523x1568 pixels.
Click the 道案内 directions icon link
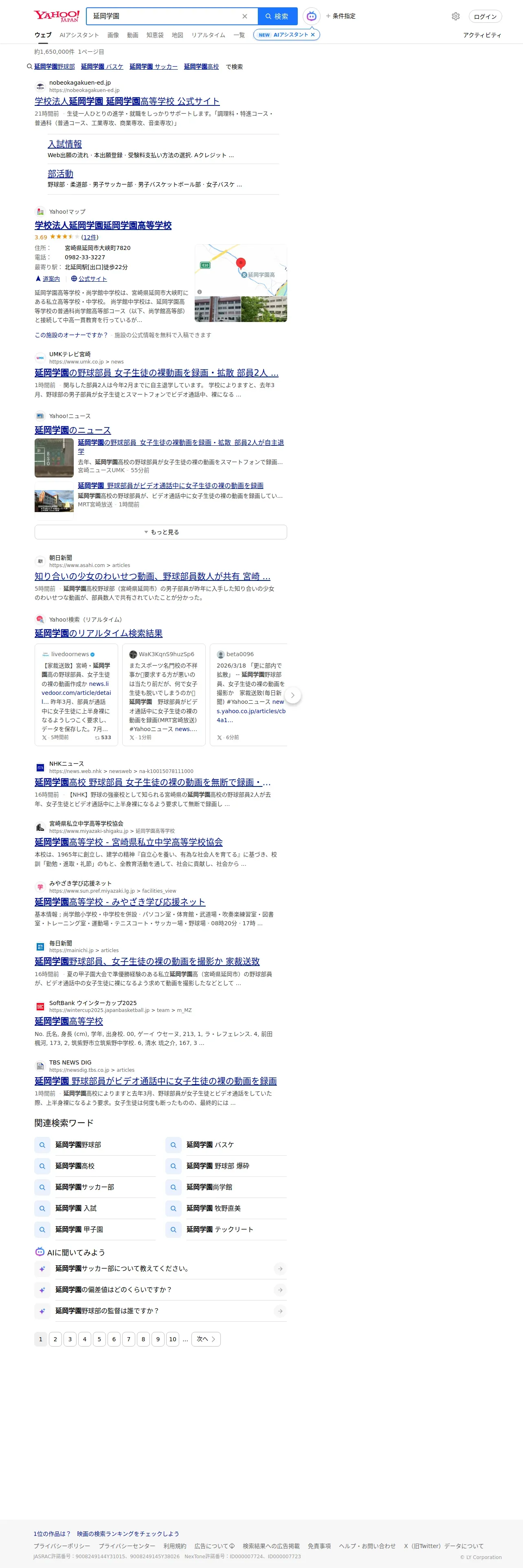pyautogui.click(x=48, y=279)
